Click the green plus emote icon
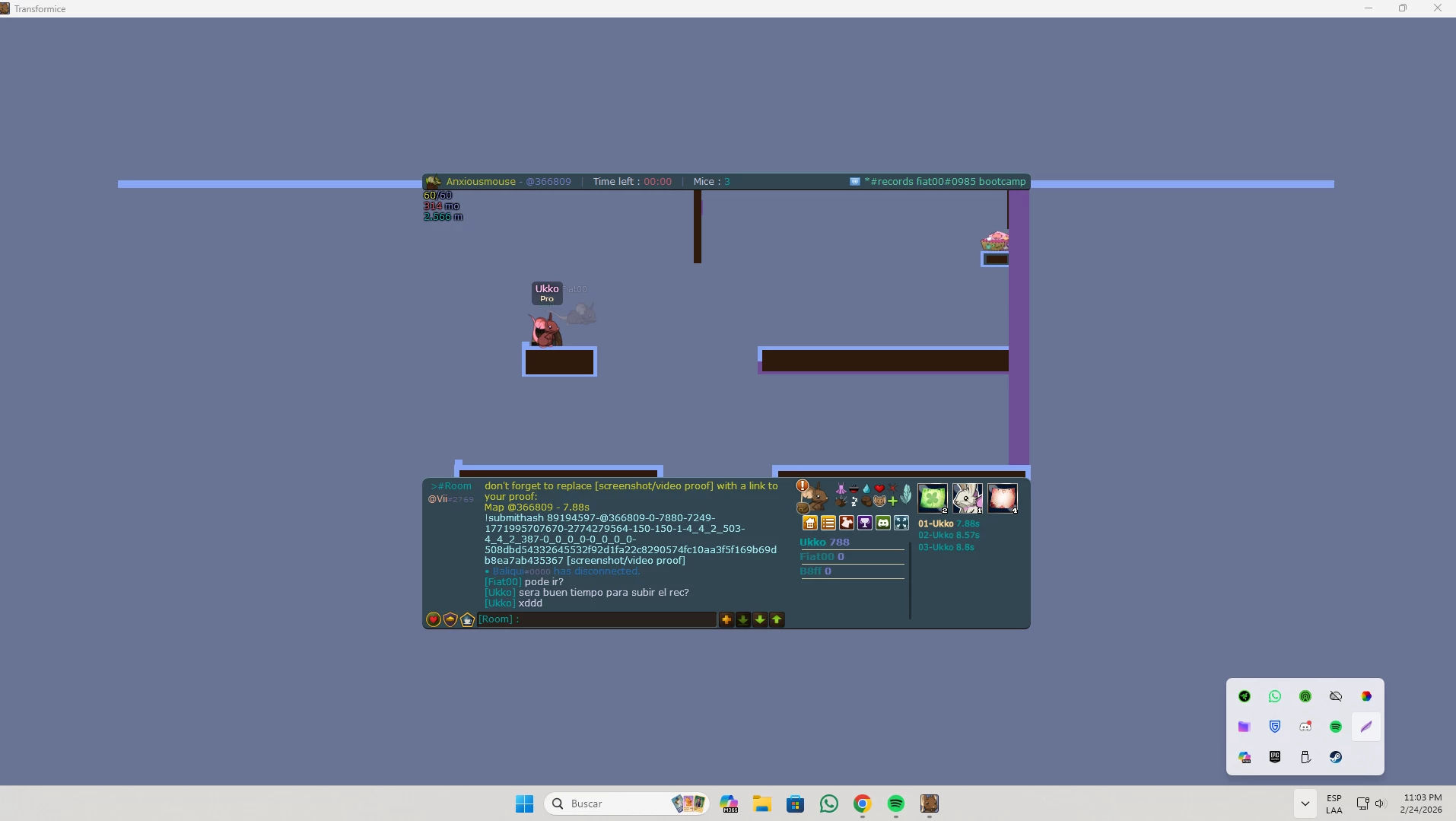The width and height of the screenshot is (1456, 821). click(x=892, y=501)
